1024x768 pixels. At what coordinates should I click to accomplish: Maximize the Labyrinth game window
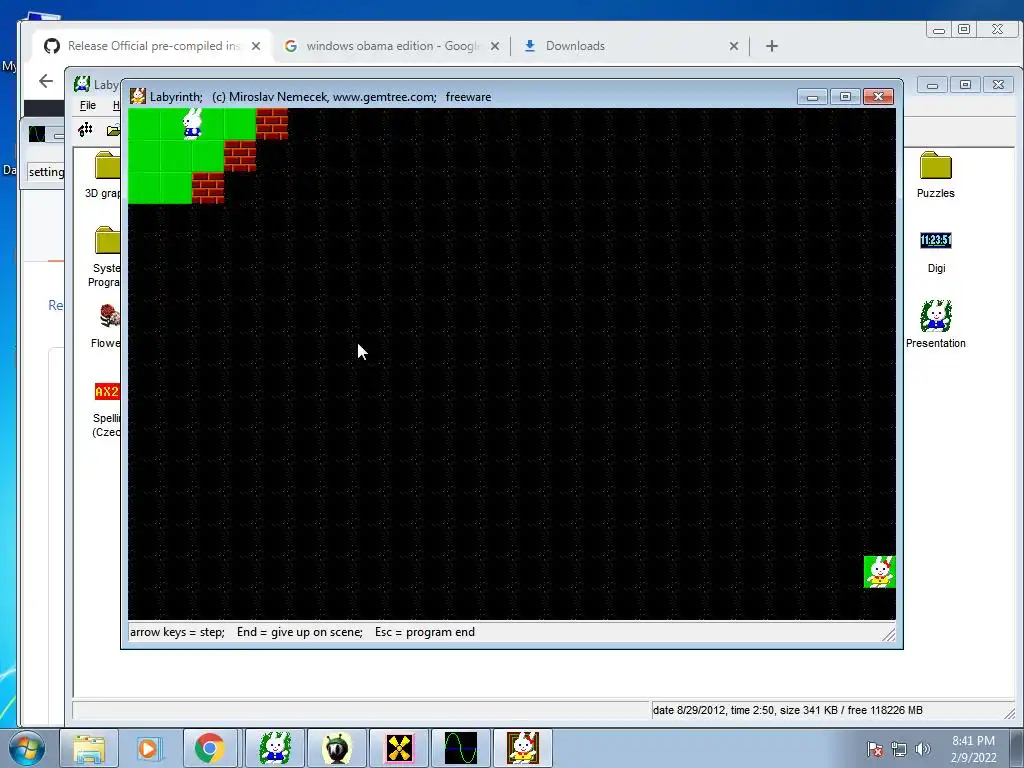tap(845, 97)
